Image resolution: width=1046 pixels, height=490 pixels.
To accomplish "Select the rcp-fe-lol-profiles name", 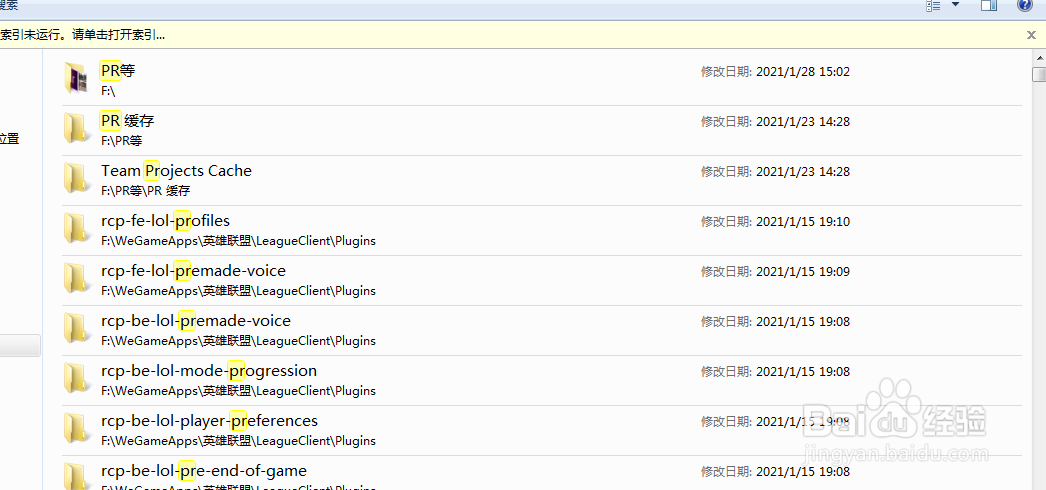I will pyautogui.click(x=165, y=221).
